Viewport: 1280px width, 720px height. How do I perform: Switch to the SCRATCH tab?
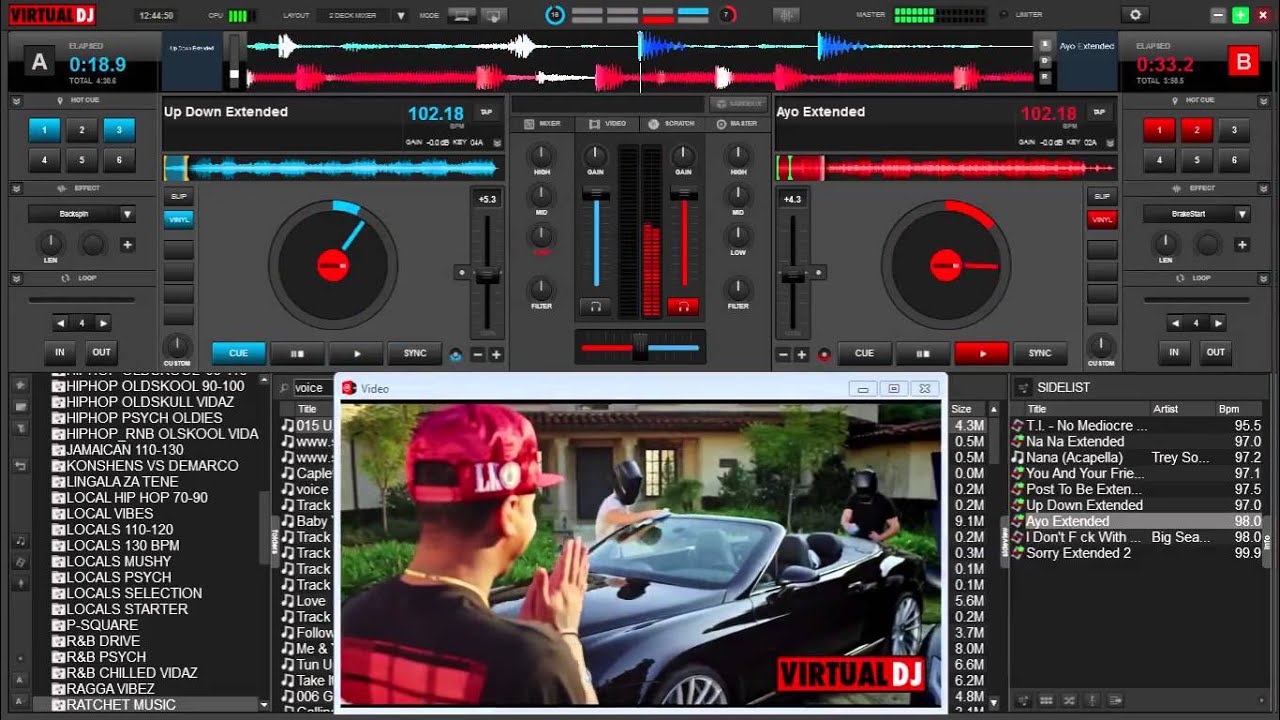[672, 123]
